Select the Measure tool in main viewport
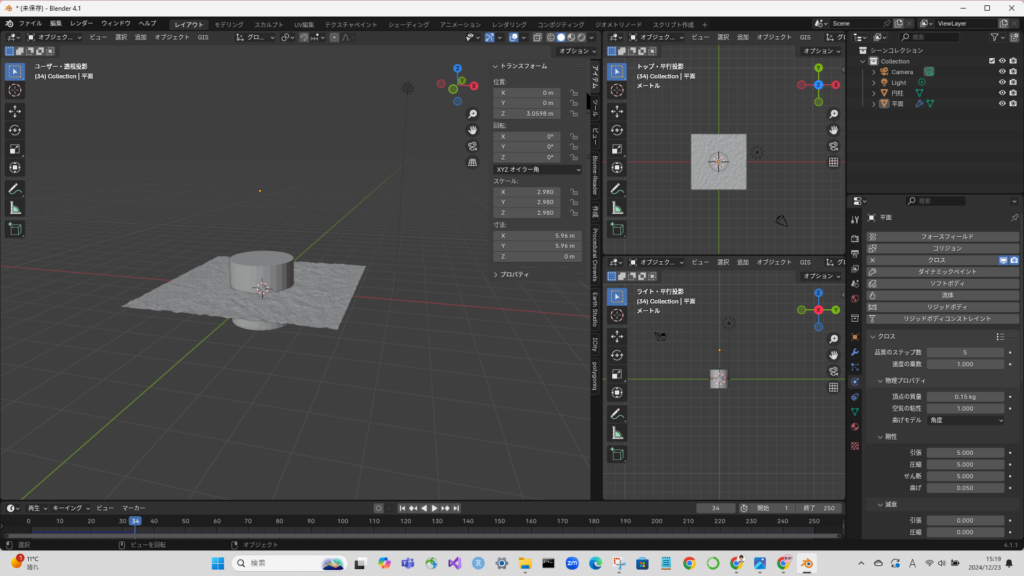Viewport: 1024px width, 576px height. (x=15, y=207)
